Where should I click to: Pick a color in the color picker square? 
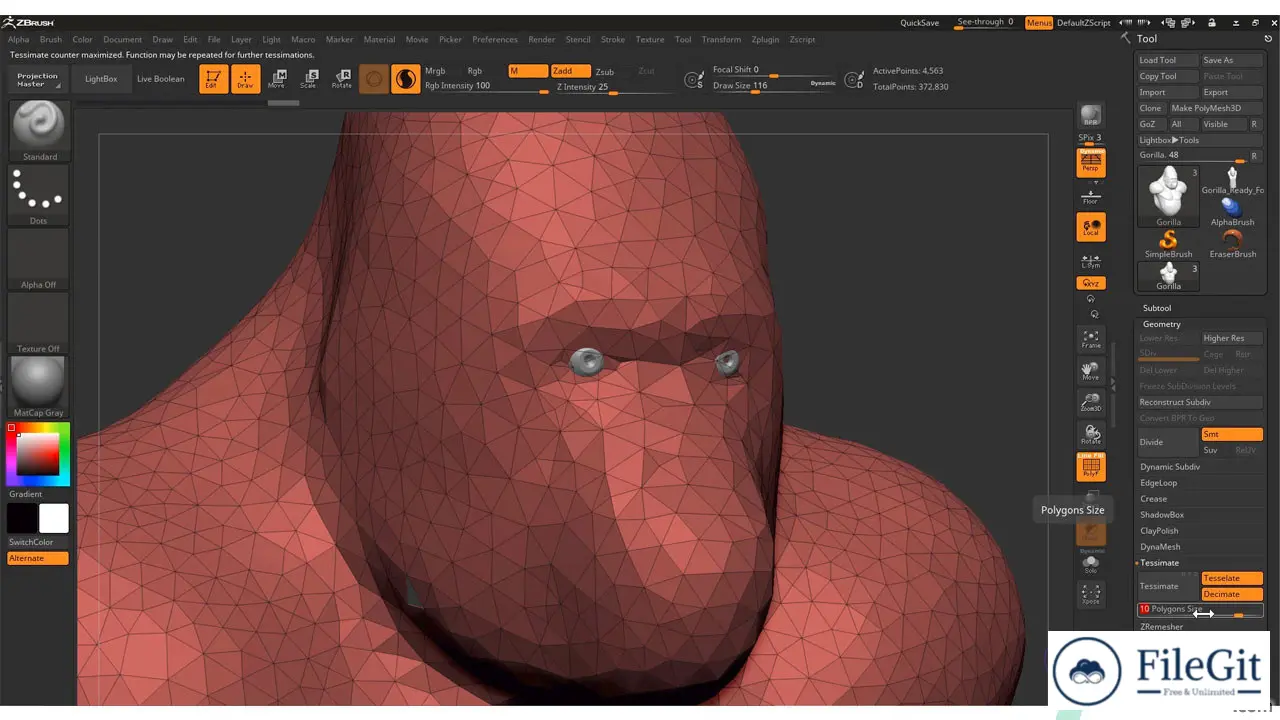coord(38,456)
